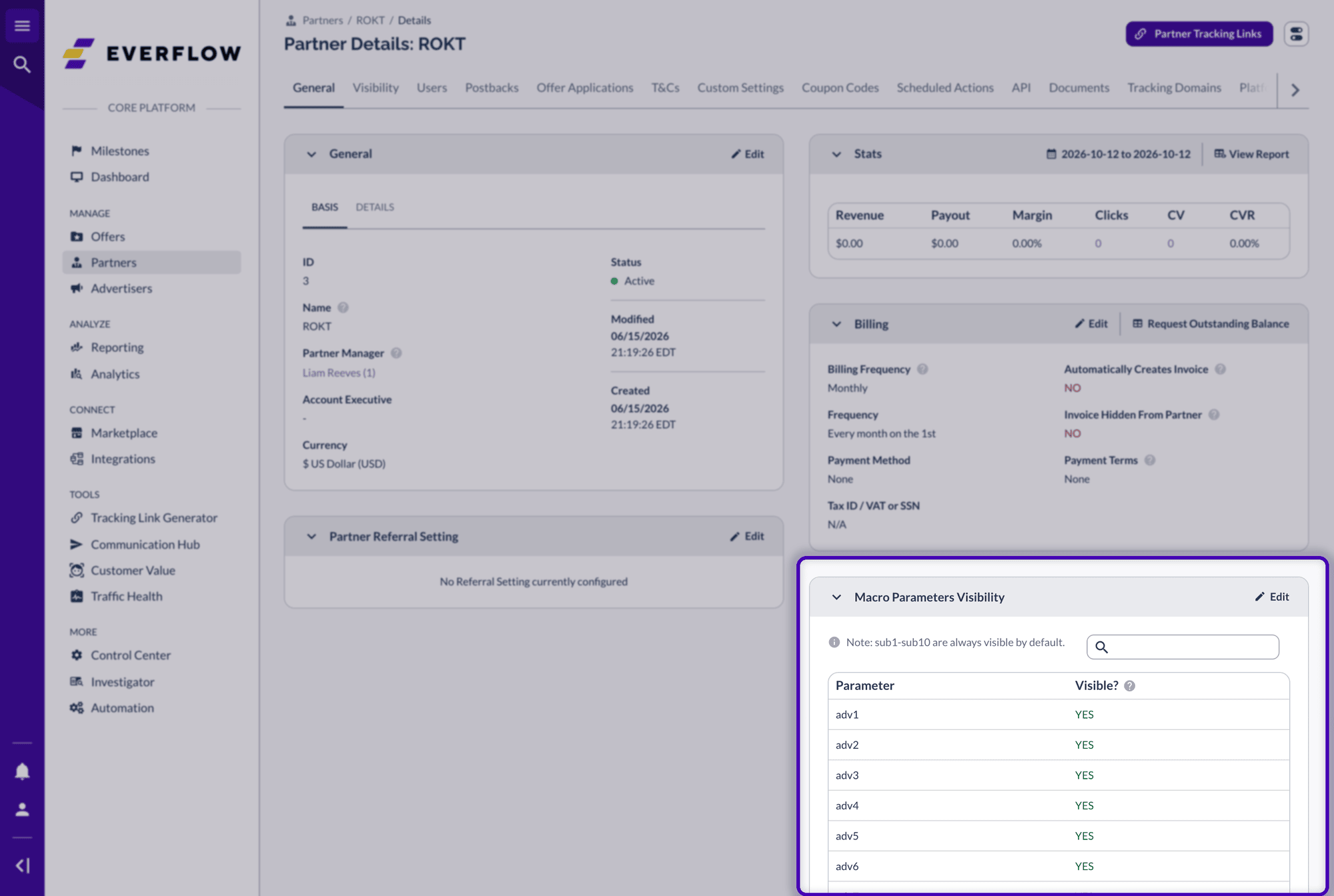
Task: Open Marketplace under Connect
Action: click(x=124, y=433)
